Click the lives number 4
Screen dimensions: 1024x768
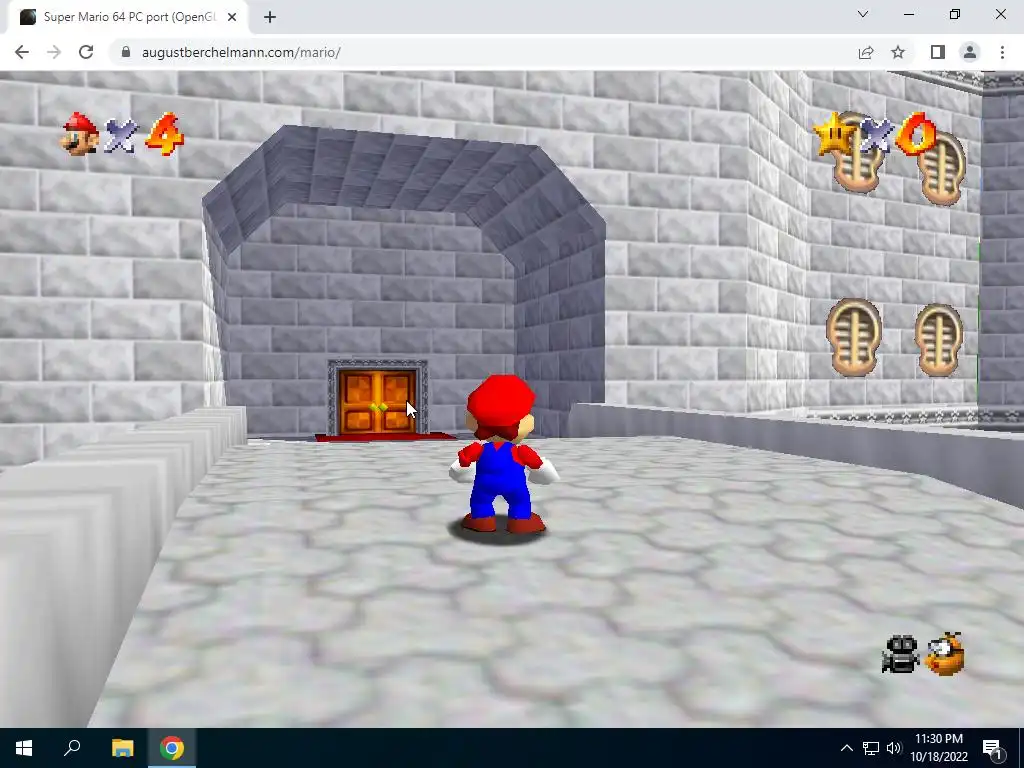pos(165,135)
